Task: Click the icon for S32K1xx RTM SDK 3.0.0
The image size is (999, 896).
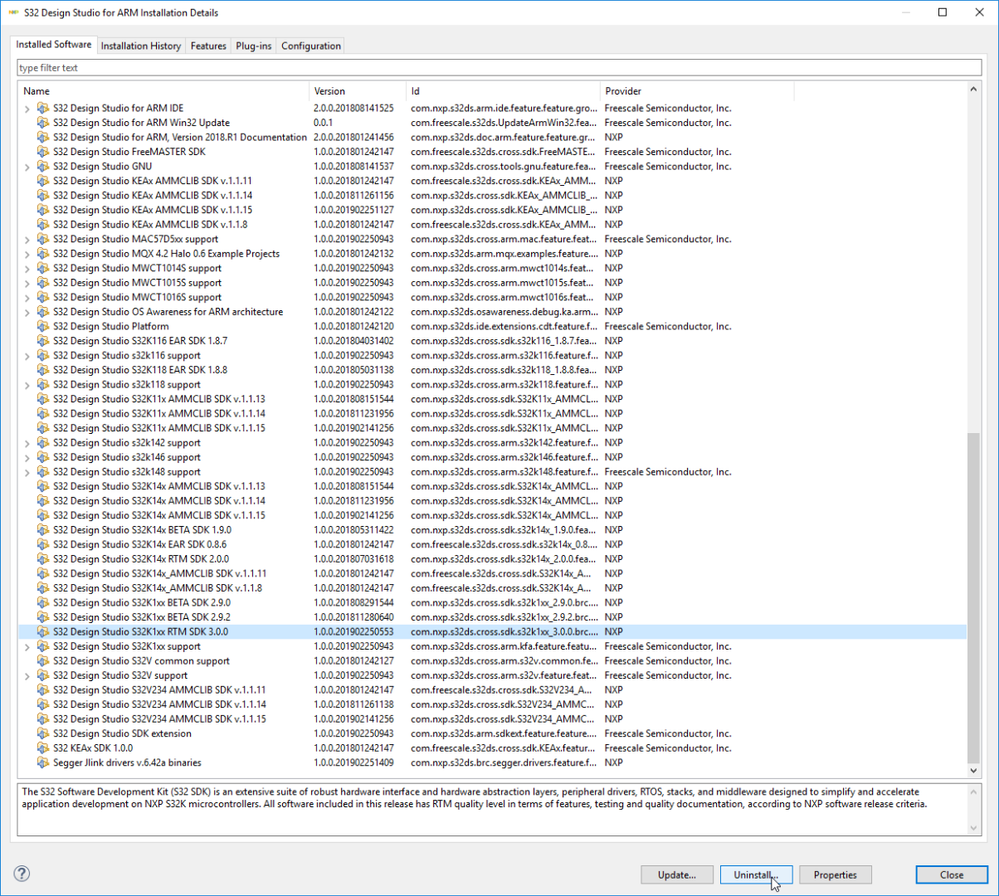Action: [43, 632]
